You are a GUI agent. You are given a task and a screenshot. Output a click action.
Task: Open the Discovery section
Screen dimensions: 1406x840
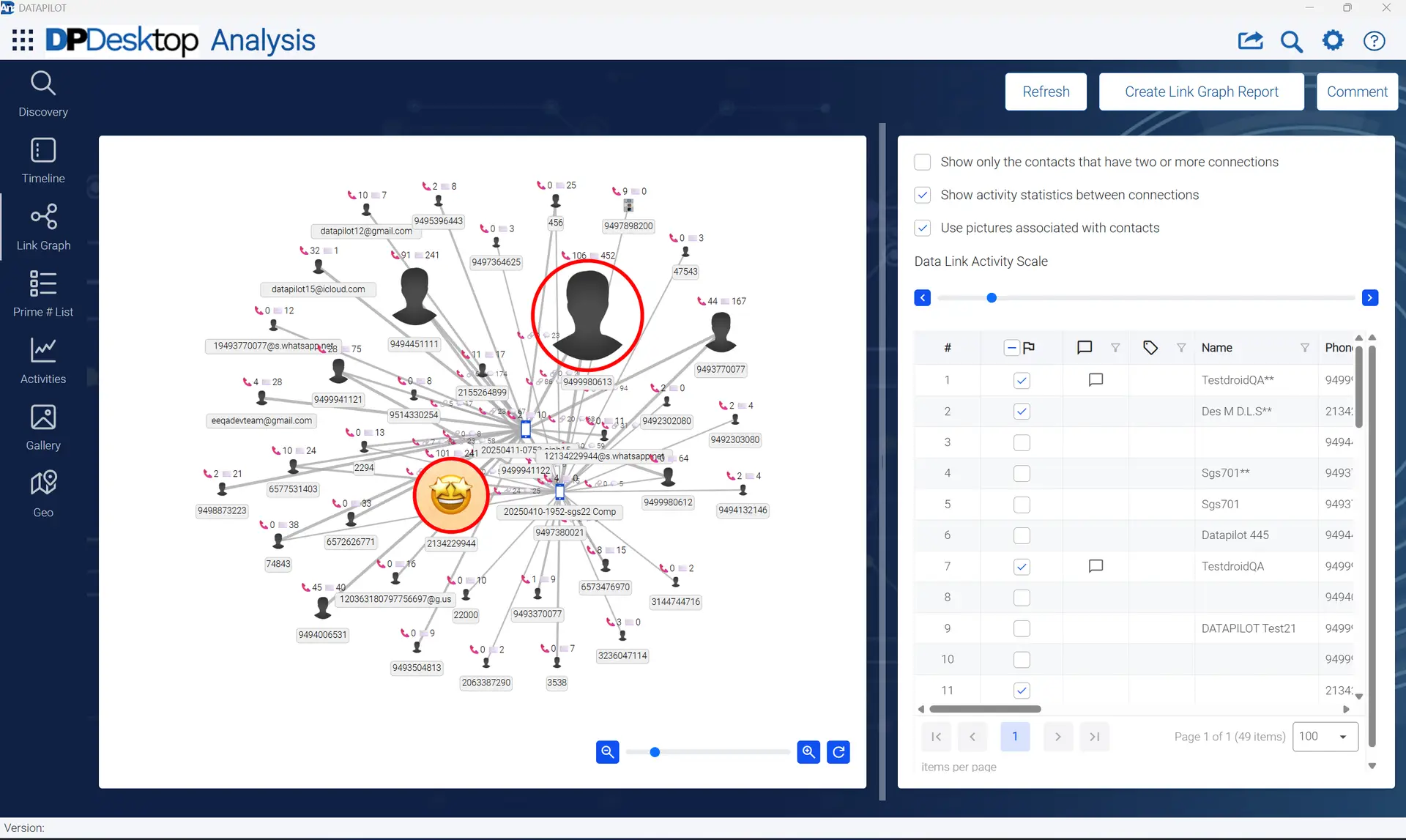[x=43, y=94]
